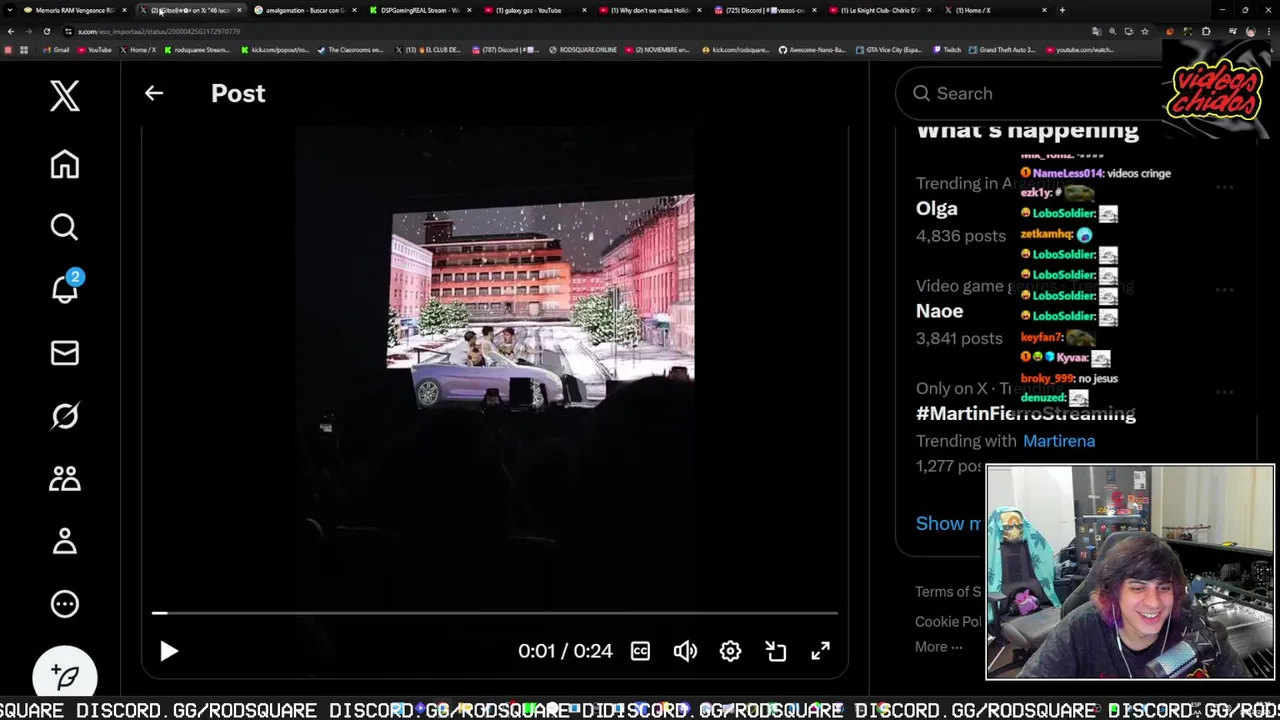Click the browser Back arrow
1280x720 pixels.
click(x=11, y=31)
